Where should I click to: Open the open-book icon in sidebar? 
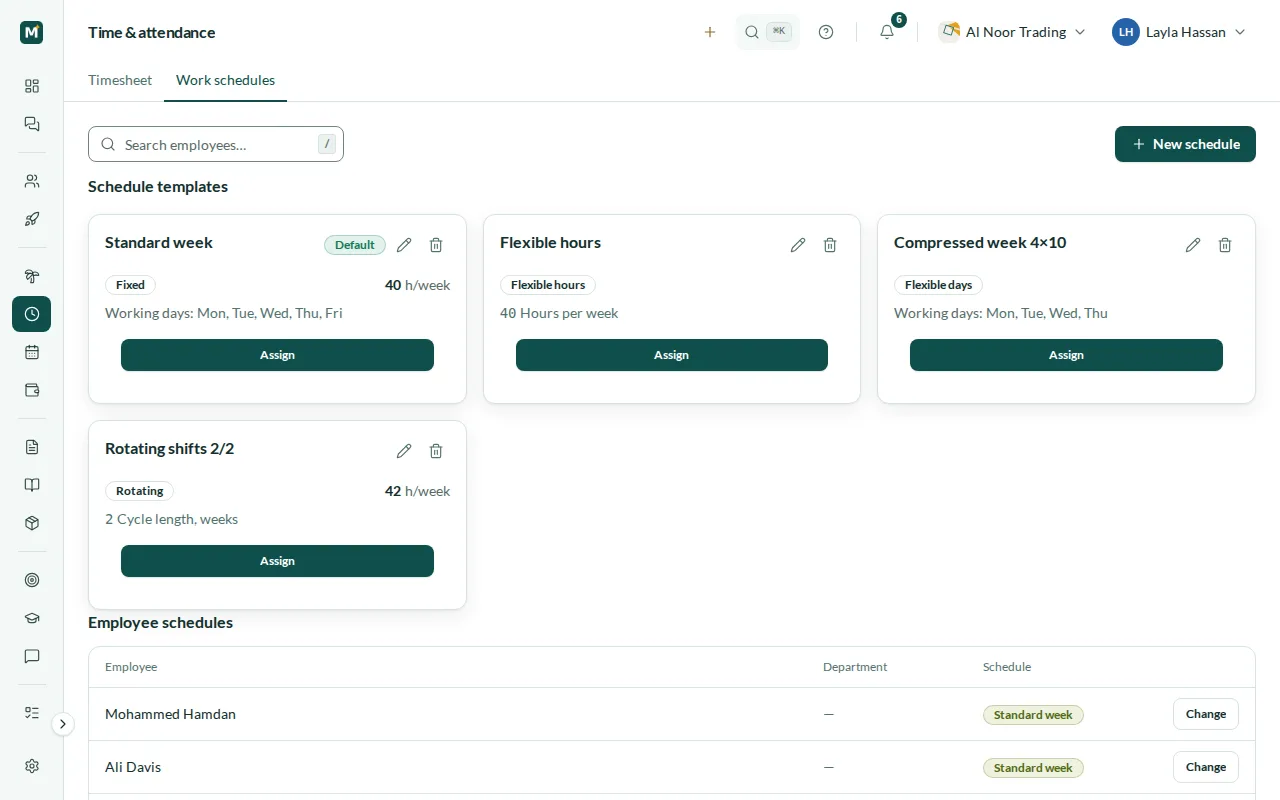[32, 485]
